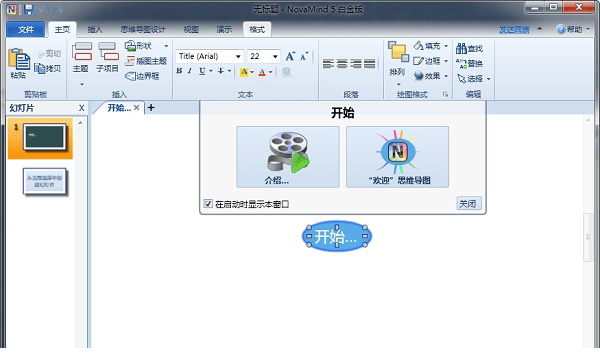Toggle Underline formatting
This screenshot has height=361, width=600.
[202, 71]
